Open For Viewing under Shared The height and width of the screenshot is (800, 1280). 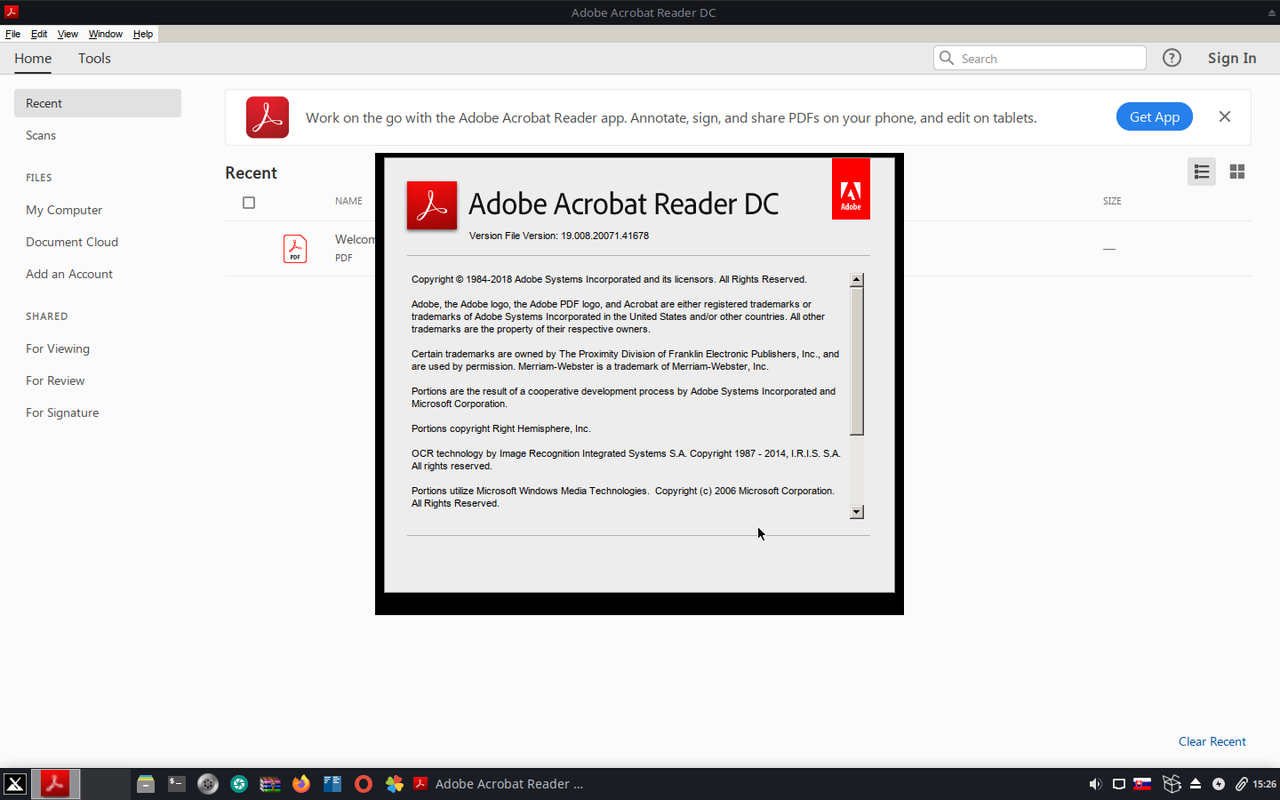(58, 349)
